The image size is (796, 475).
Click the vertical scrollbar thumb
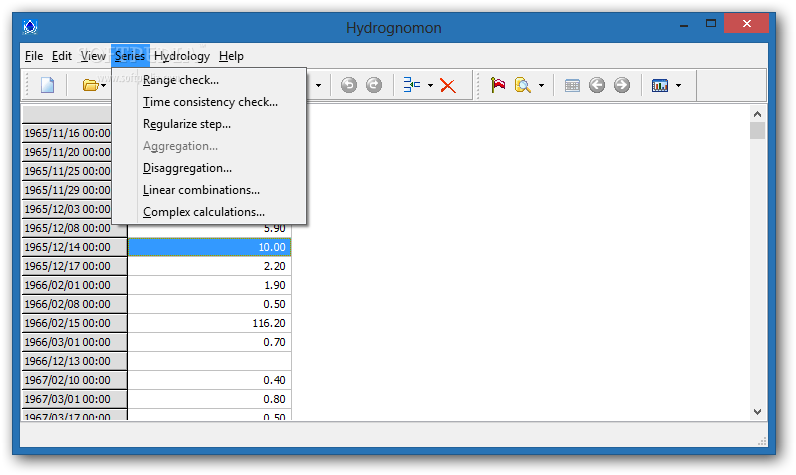757,130
